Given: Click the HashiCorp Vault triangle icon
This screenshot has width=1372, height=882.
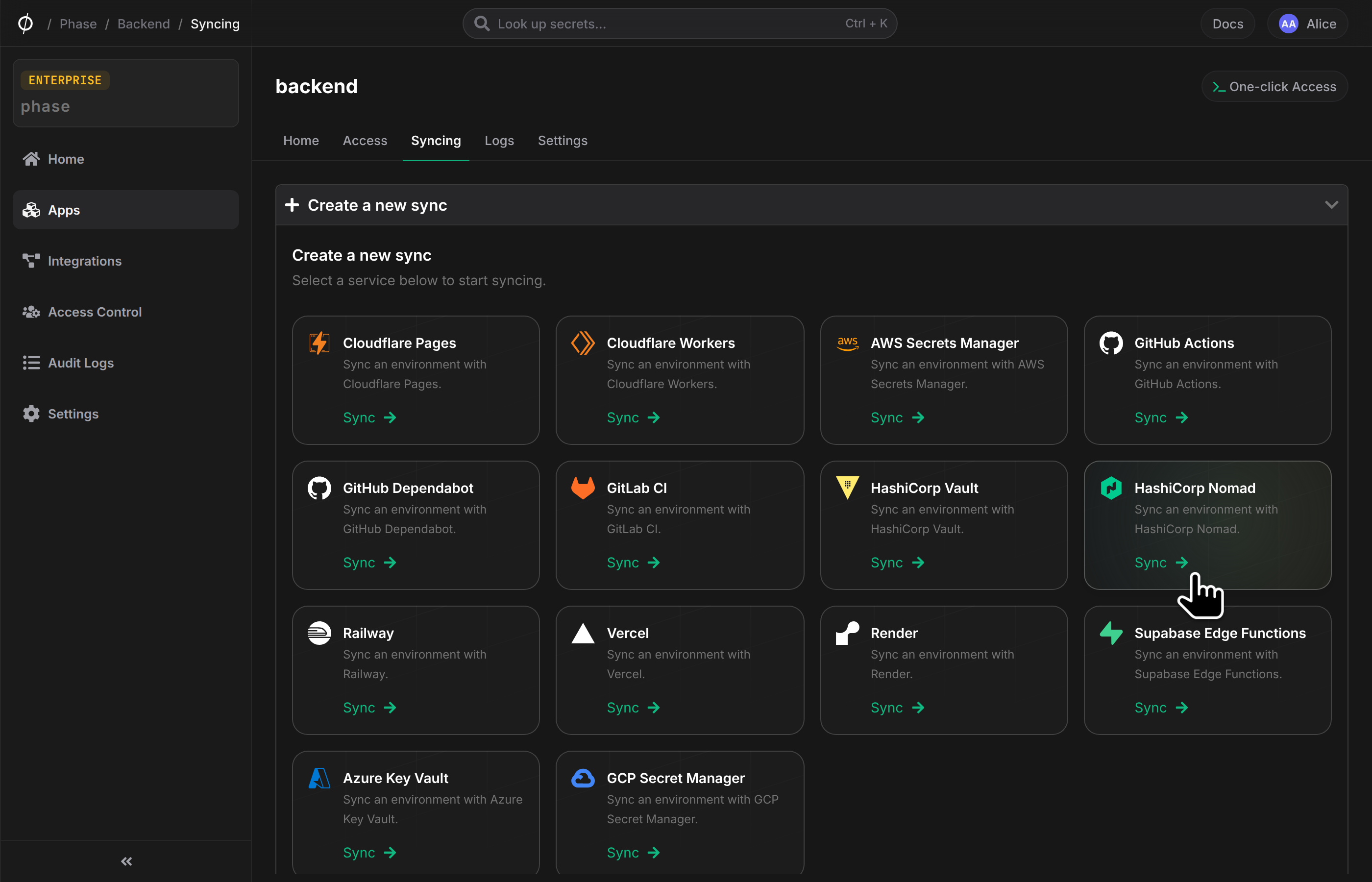Looking at the screenshot, I should [847, 488].
